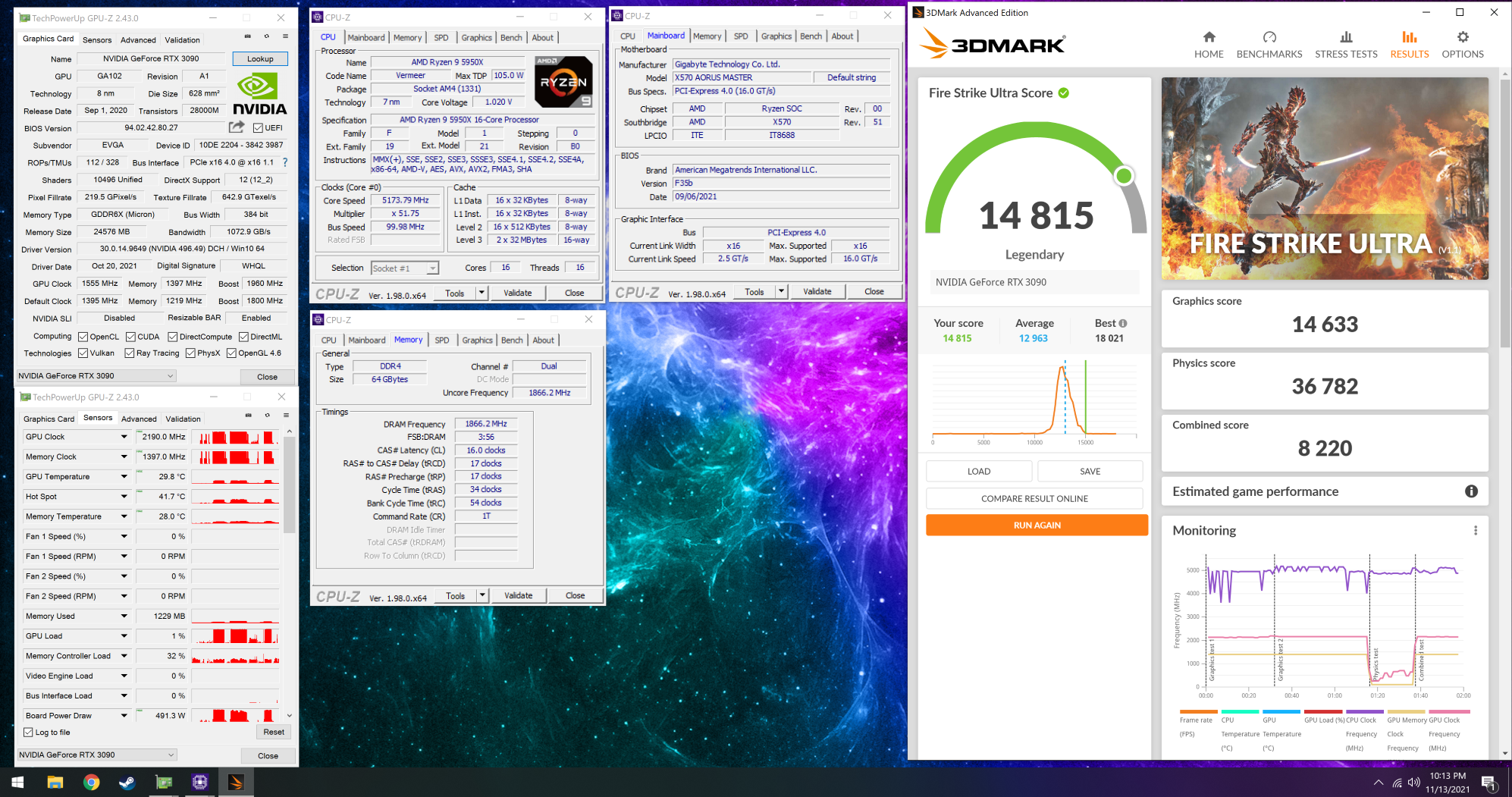The image size is (1512, 797).
Task: Toggle the CUDA checkbox
Action: pyautogui.click(x=130, y=337)
